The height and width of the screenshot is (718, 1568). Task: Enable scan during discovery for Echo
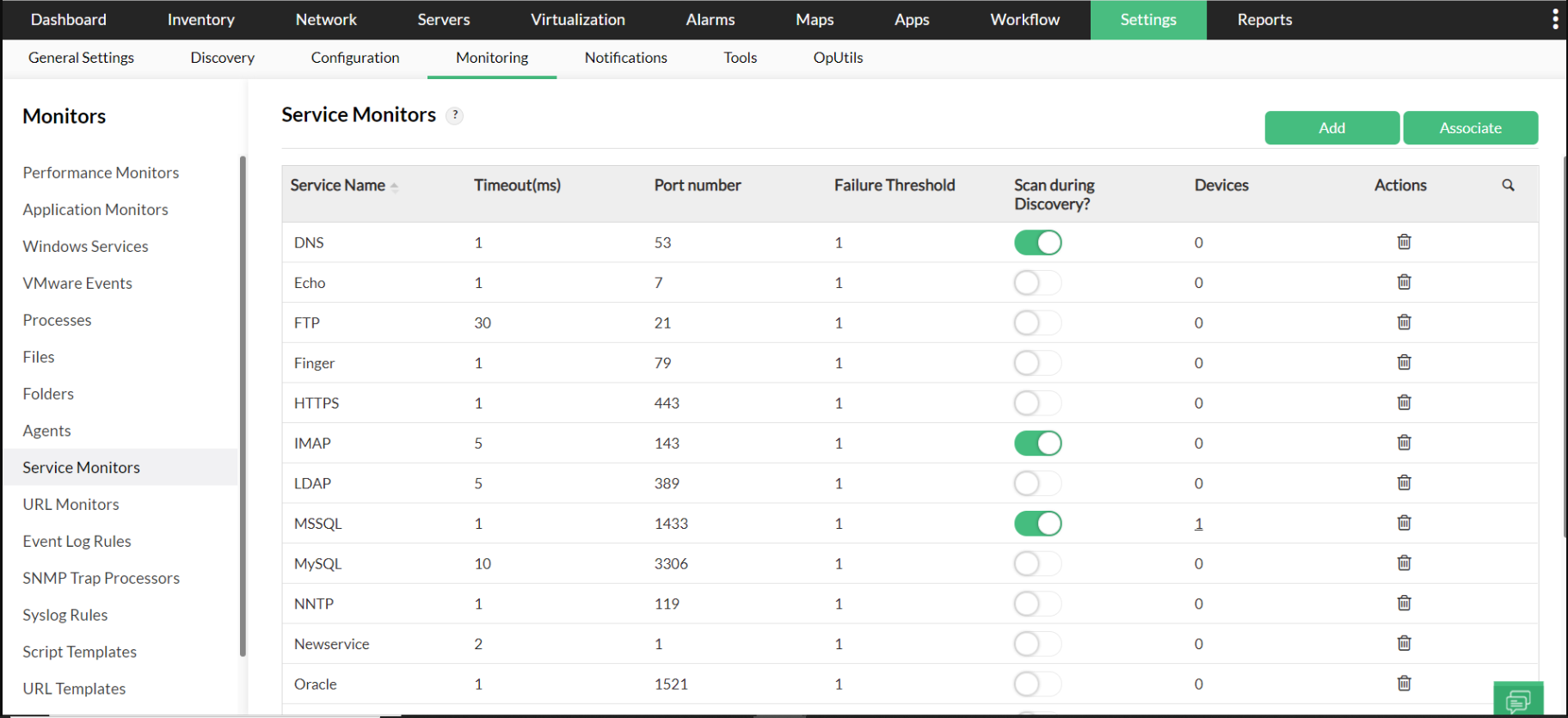tap(1037, 283)
